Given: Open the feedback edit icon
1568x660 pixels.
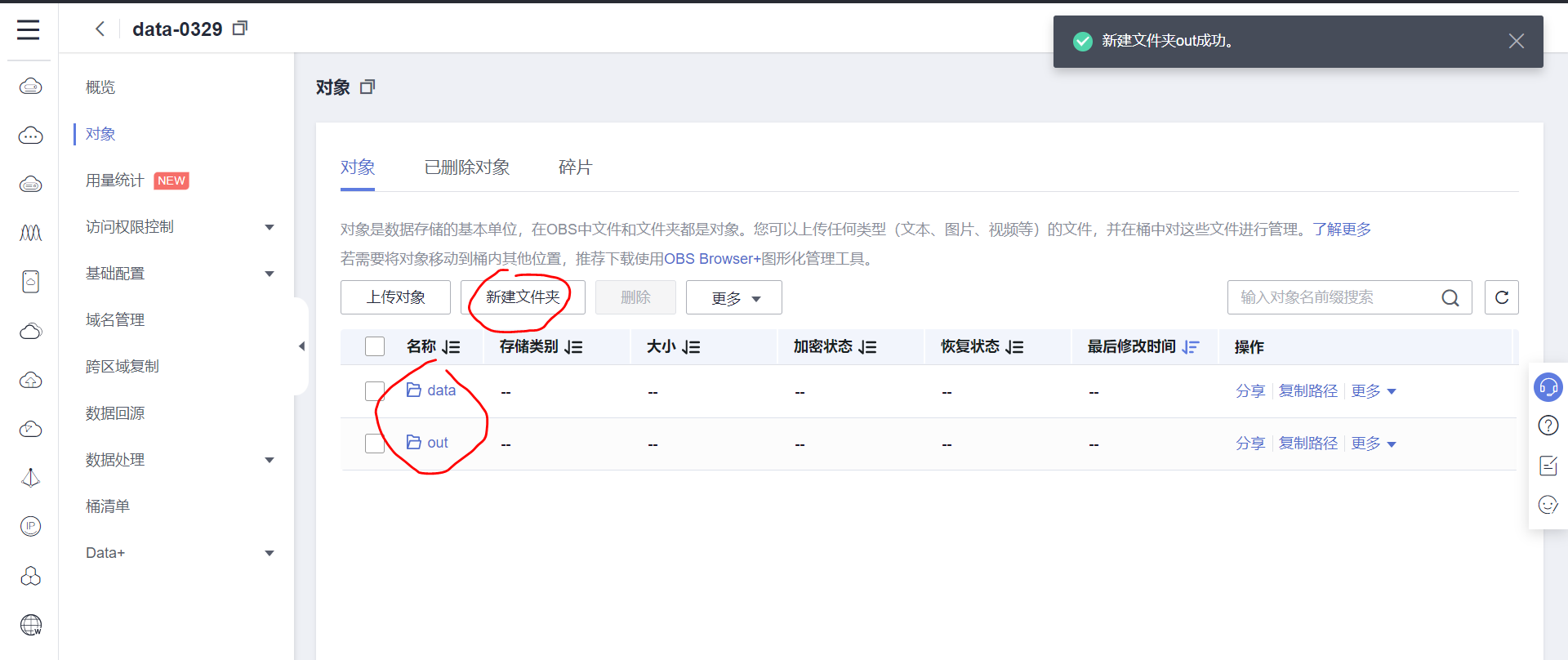Looking at the screenshot, I should [x=1548, y=466].
